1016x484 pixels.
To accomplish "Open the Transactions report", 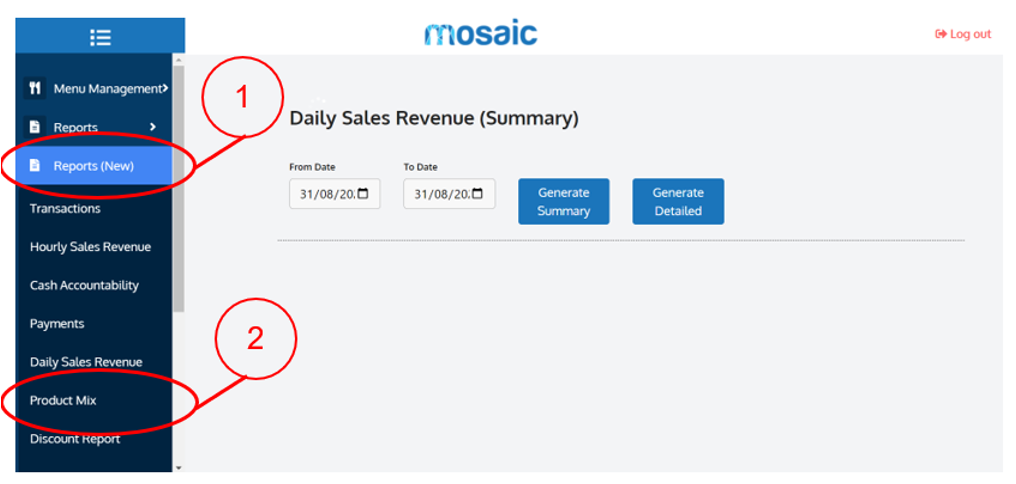I will click(65, 209).
